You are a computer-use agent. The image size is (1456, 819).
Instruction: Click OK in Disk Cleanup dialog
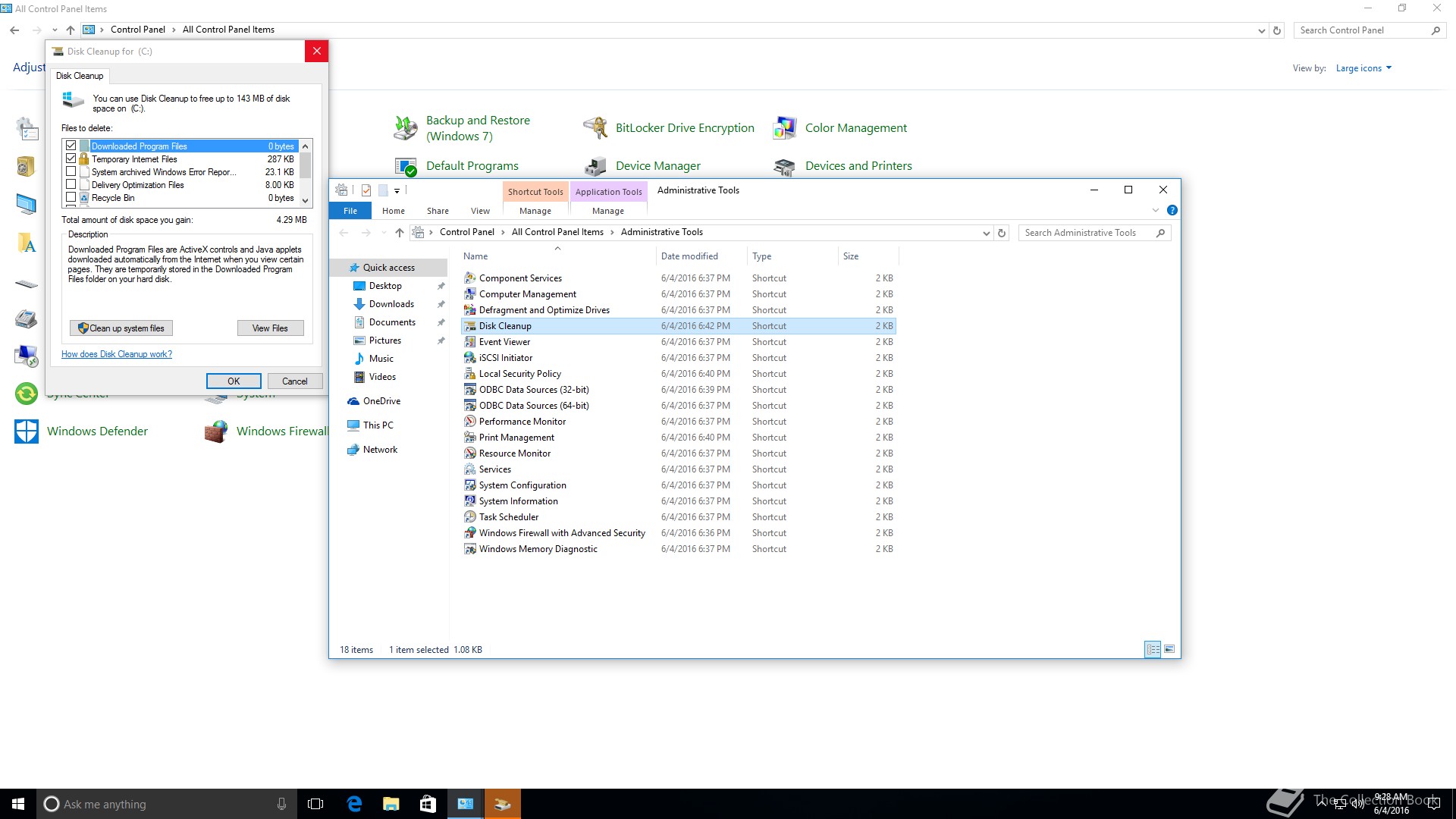[234, 381]
